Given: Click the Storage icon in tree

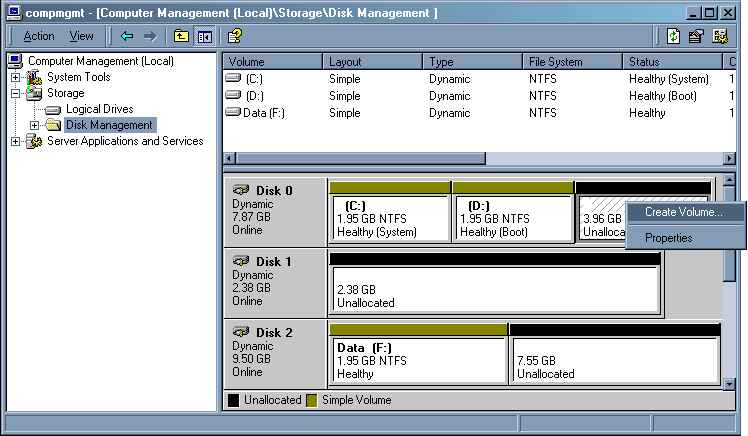Looking at the screenshot, I should pos(35,93).
